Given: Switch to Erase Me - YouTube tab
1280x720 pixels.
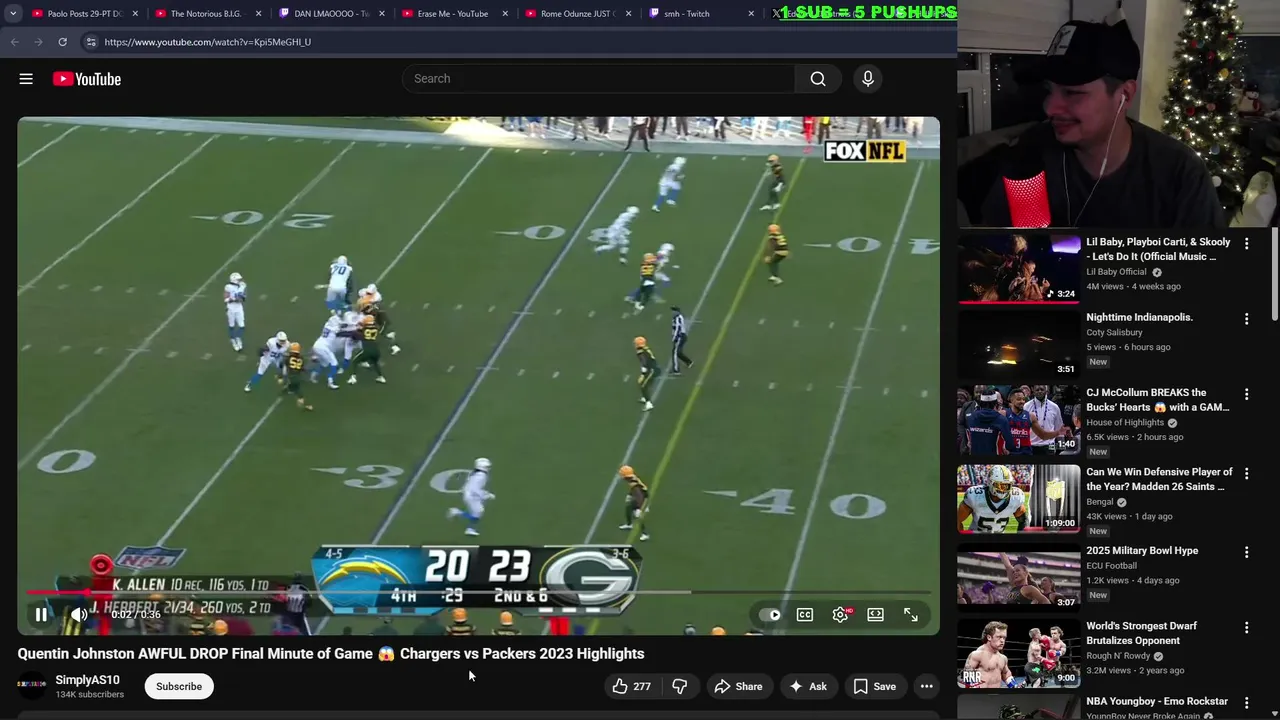Looking at the screenshot, I should [x=454, y=14].
